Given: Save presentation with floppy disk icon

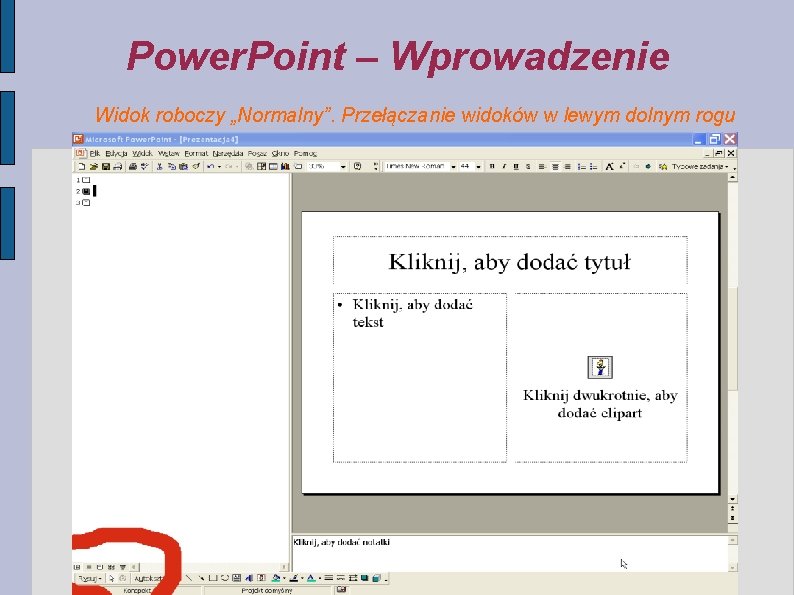Looking at the screenshot, I should coord(105,166).
